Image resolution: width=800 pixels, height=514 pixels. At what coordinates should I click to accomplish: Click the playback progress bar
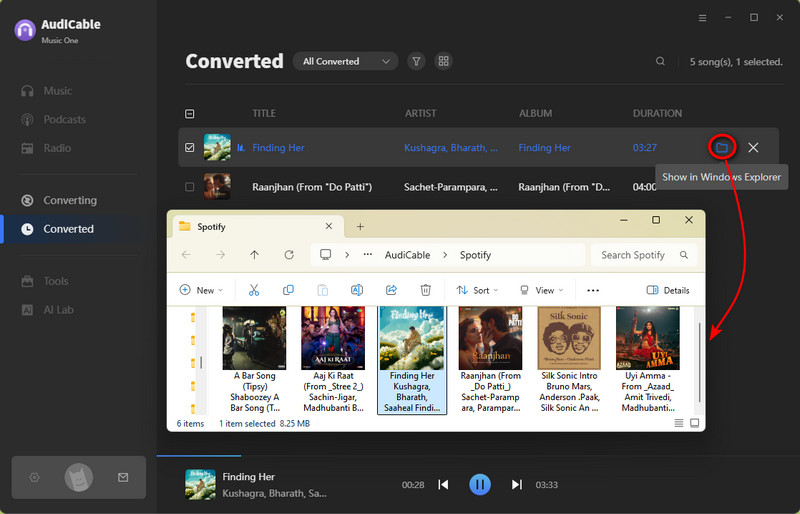coord(478,455)
